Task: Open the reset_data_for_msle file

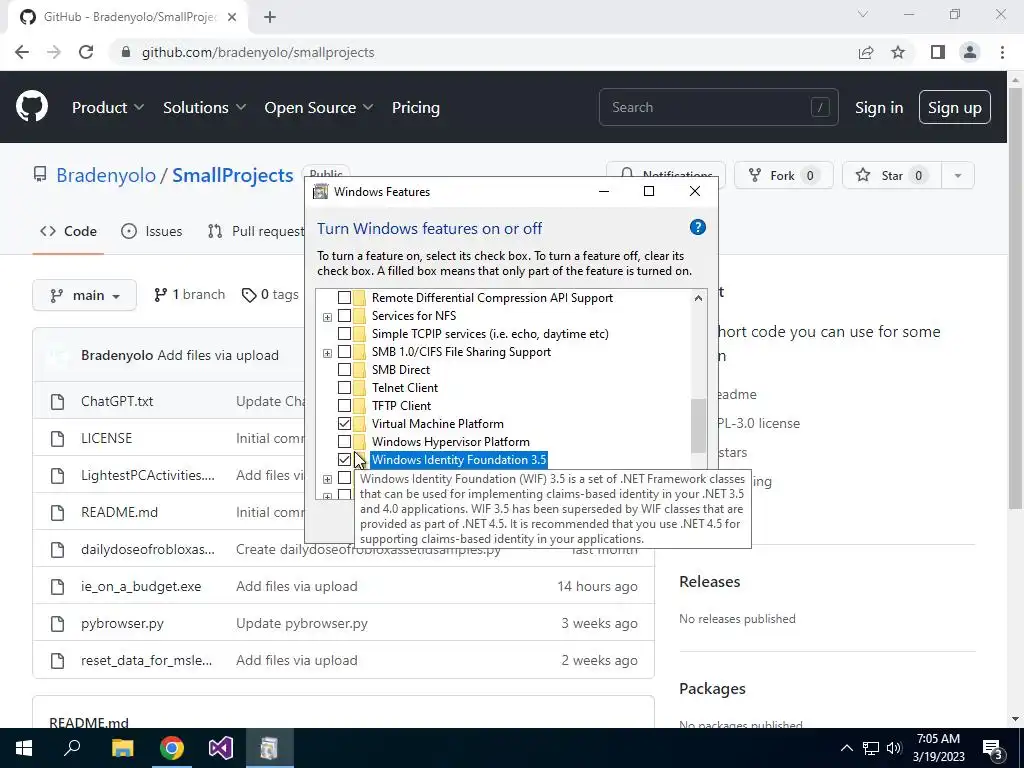Action: tap(146, 660)
